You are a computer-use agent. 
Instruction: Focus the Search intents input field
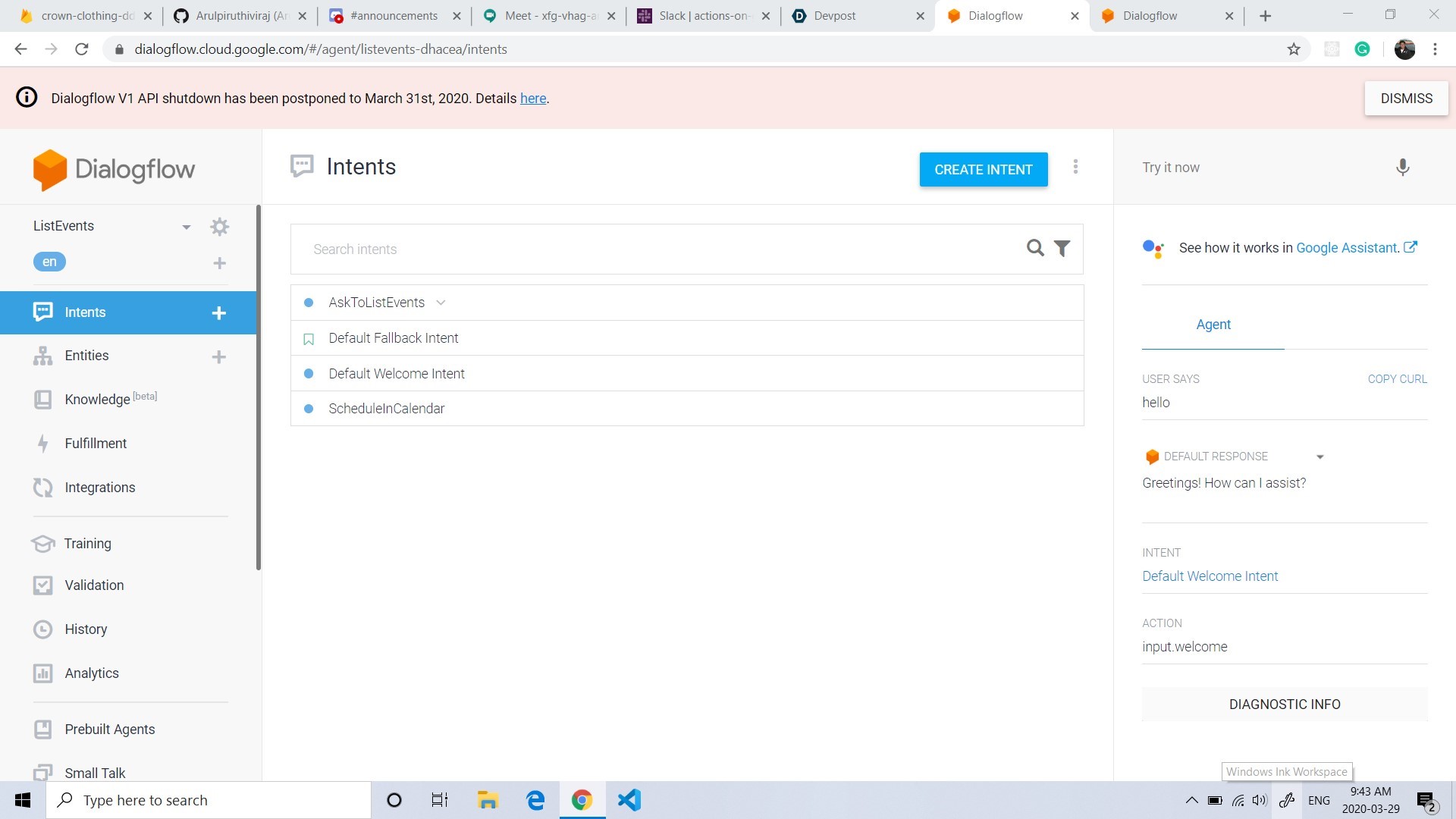(660, 249)
